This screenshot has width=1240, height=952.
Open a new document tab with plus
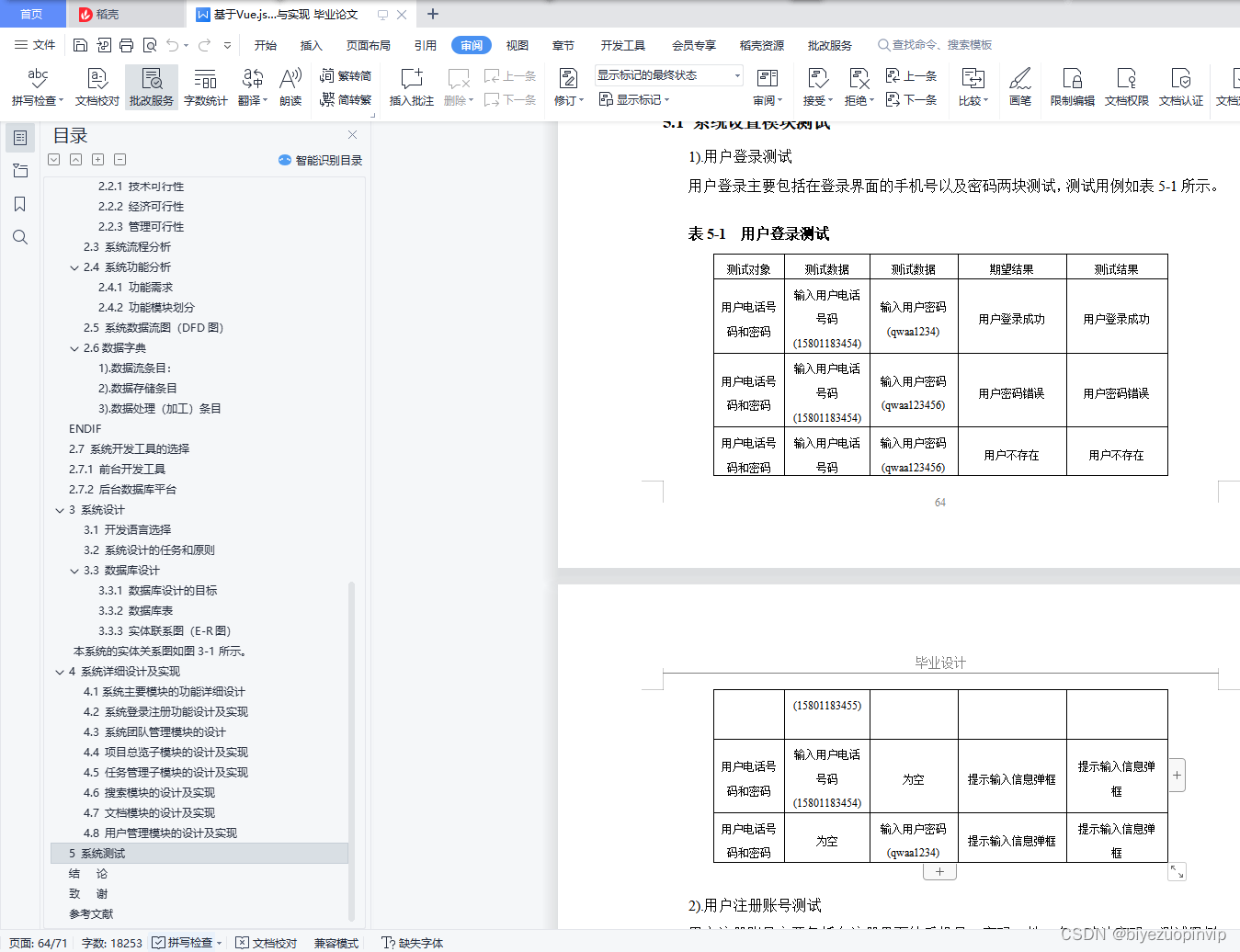[433, 14]
